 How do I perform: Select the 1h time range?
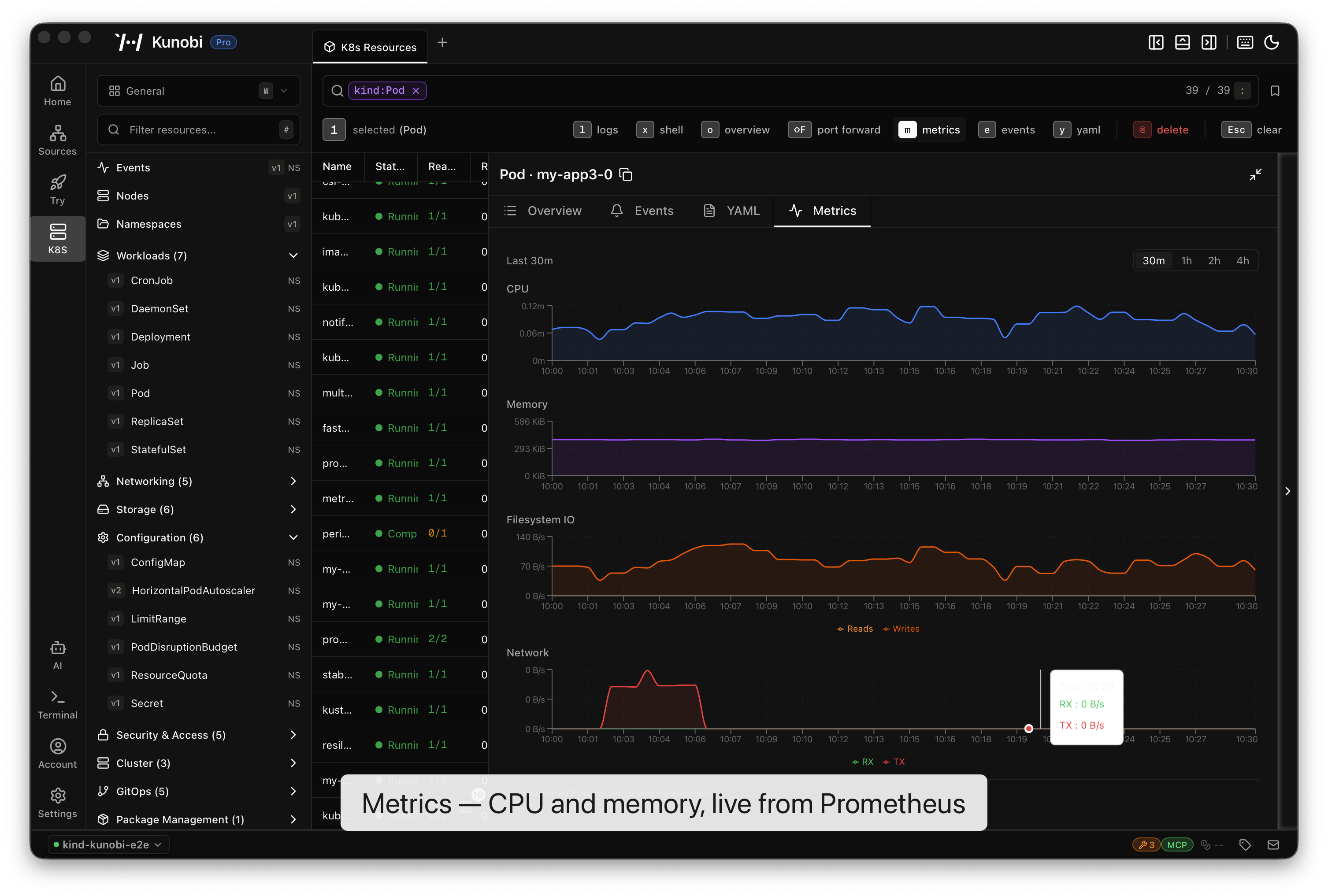[x=1186, y=261]
